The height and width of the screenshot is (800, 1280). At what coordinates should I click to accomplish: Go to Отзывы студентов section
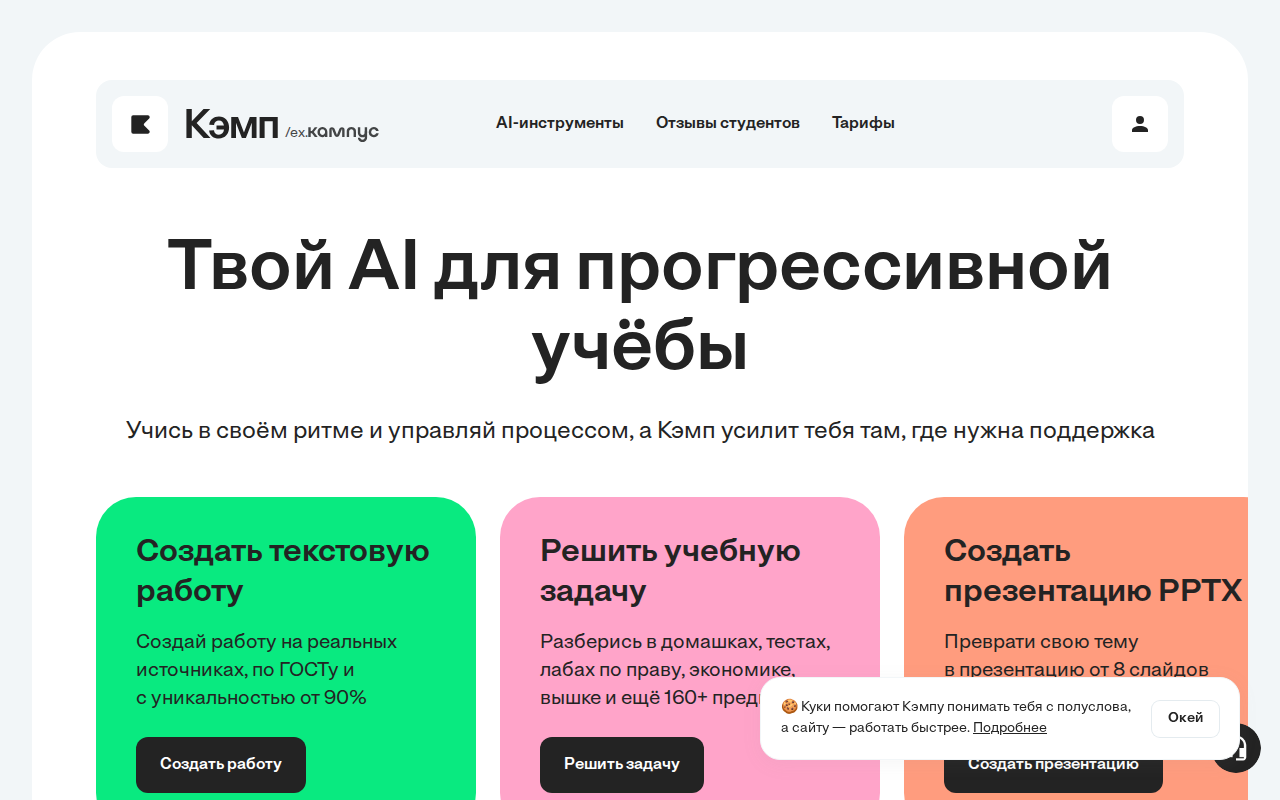point(728,123)
